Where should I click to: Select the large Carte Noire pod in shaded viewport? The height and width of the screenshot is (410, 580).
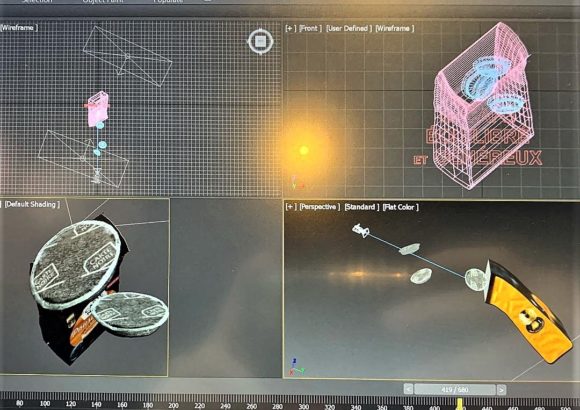[76, 264]
